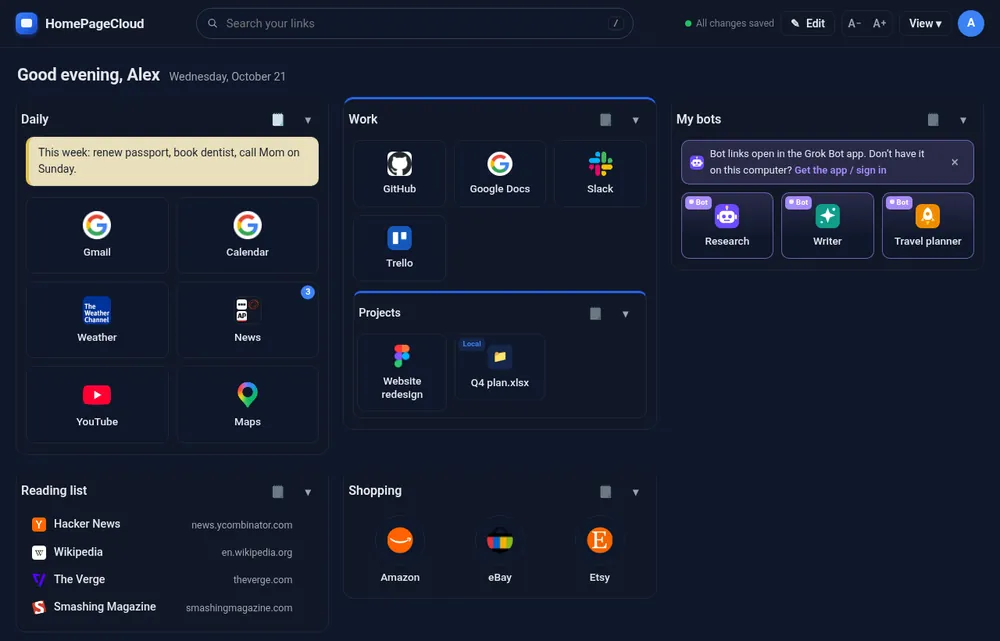Launch the Travel planner bot
The height and width of the screenshot is (641, 1000).
tap(928, 226)
